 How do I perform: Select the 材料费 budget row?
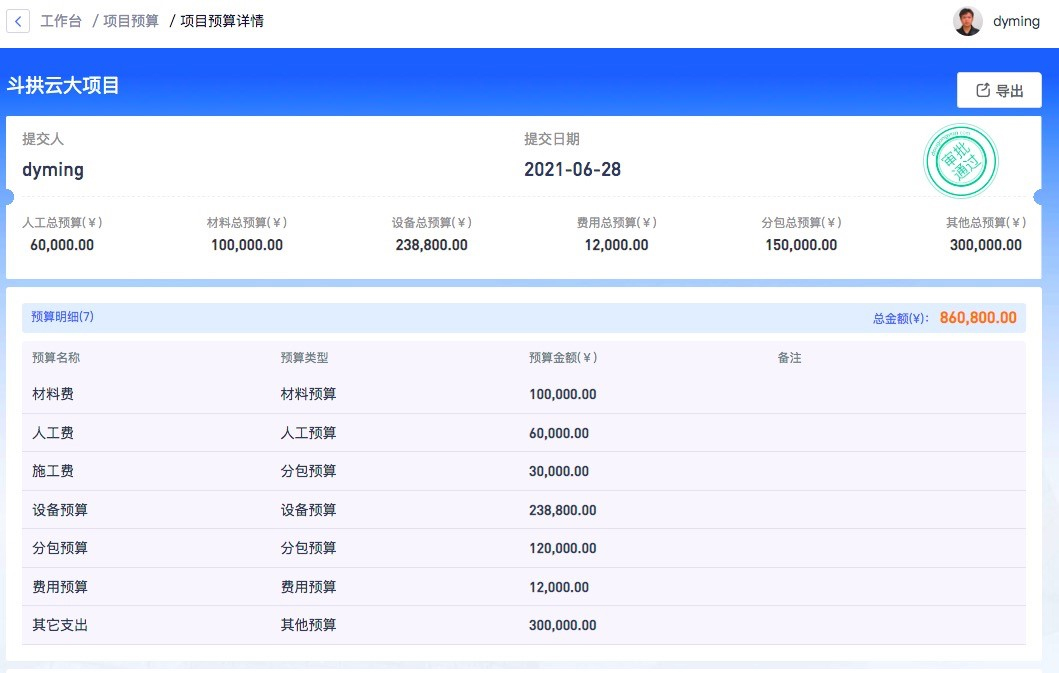coord(53,394)
